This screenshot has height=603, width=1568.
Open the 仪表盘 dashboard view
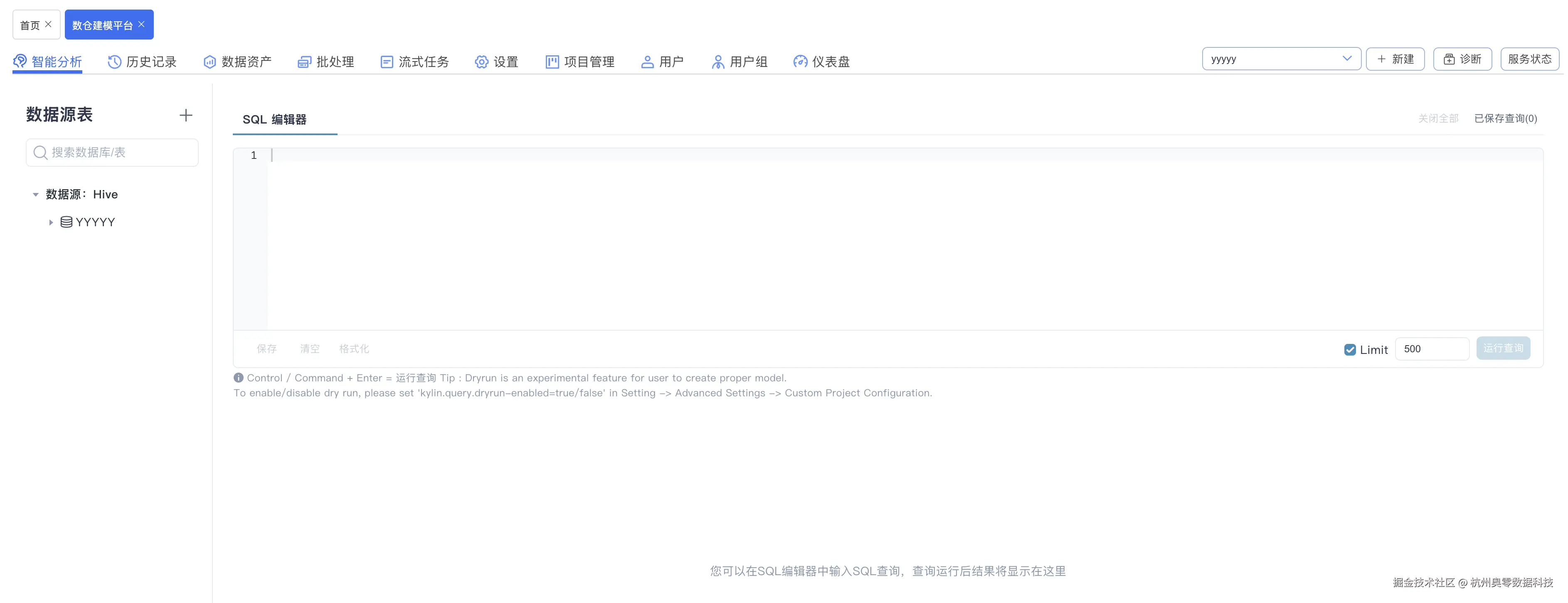tap(821, 61)
